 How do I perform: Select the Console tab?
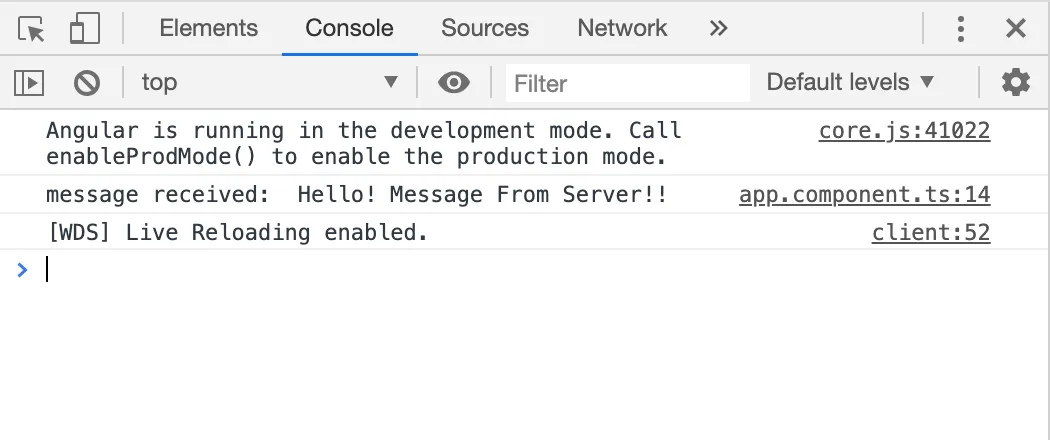tap(349, 29)
